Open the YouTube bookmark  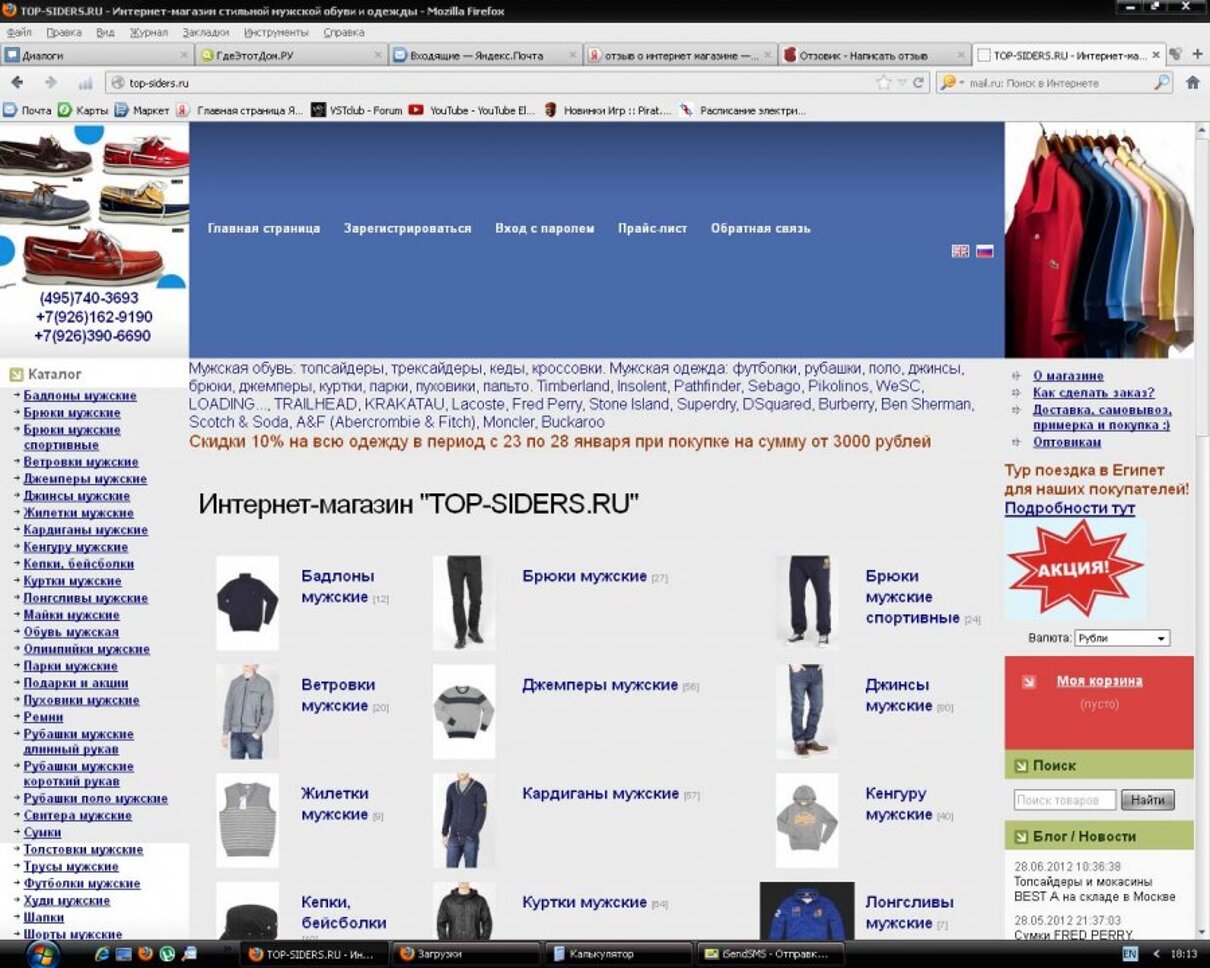(472, 110)
